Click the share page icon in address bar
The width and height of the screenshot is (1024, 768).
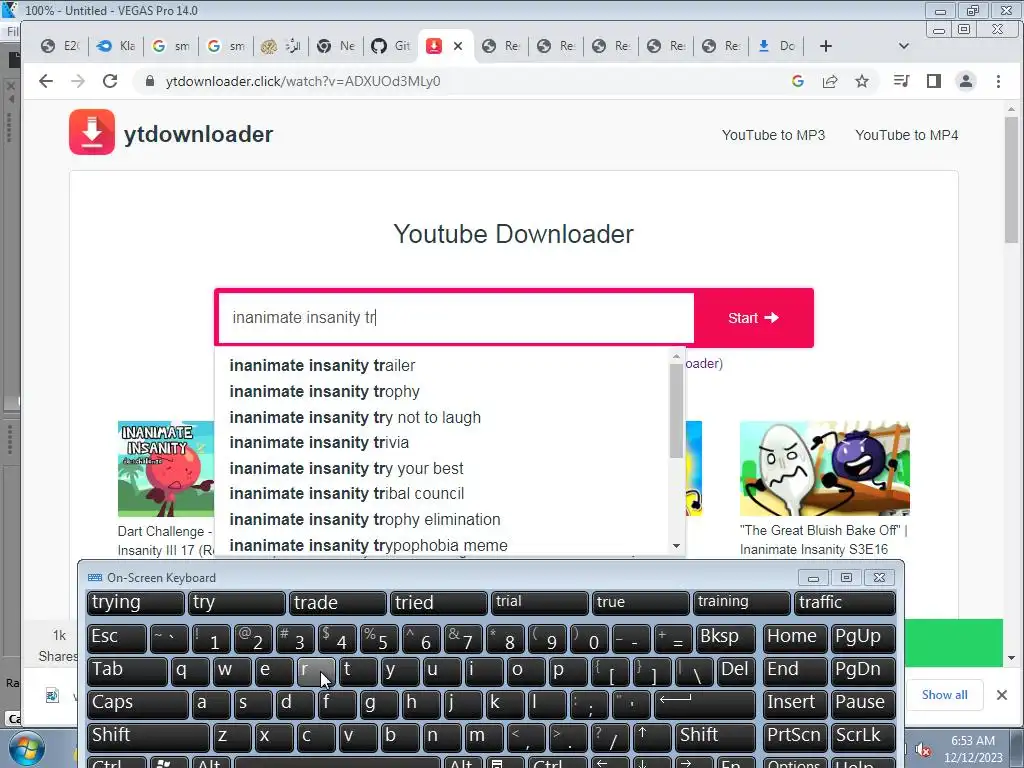tap(830, 81)
